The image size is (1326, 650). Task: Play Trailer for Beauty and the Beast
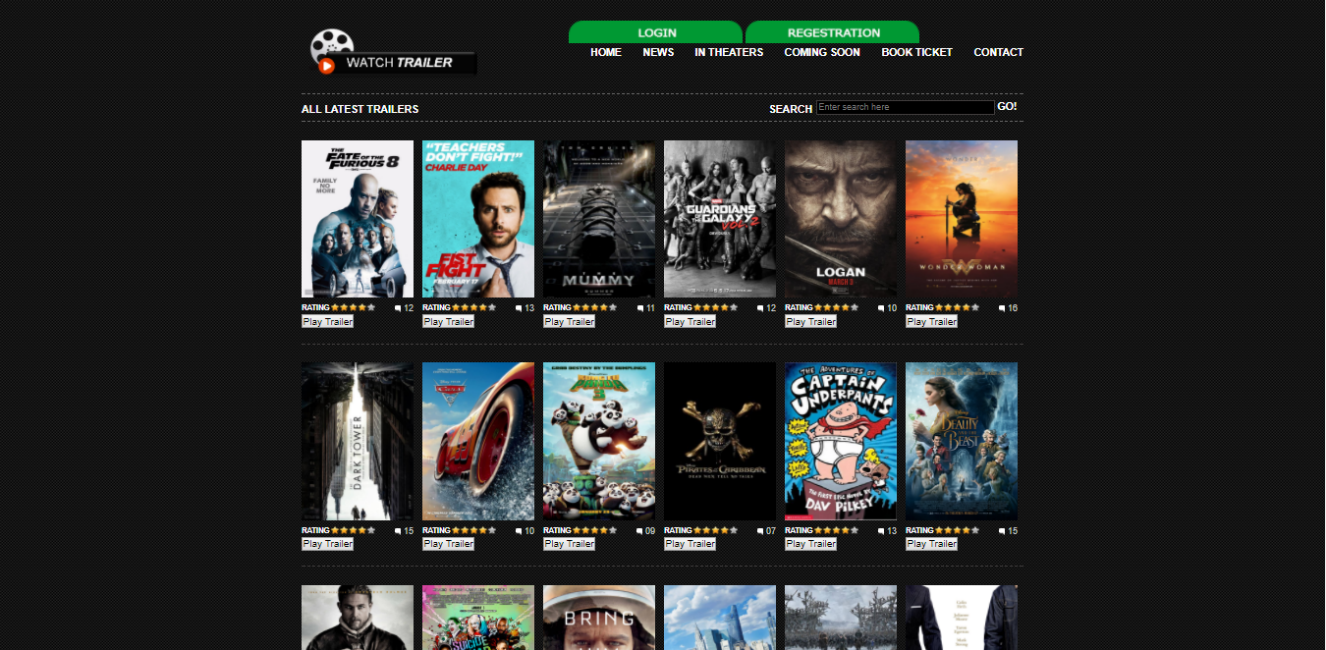(x=932, y=544)
